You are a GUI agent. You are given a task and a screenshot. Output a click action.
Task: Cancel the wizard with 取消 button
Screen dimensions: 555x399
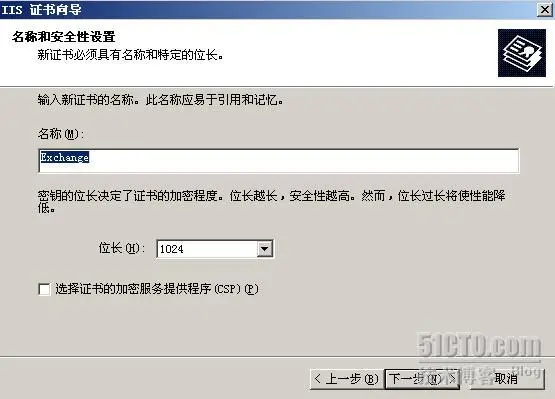coord(506,379)
